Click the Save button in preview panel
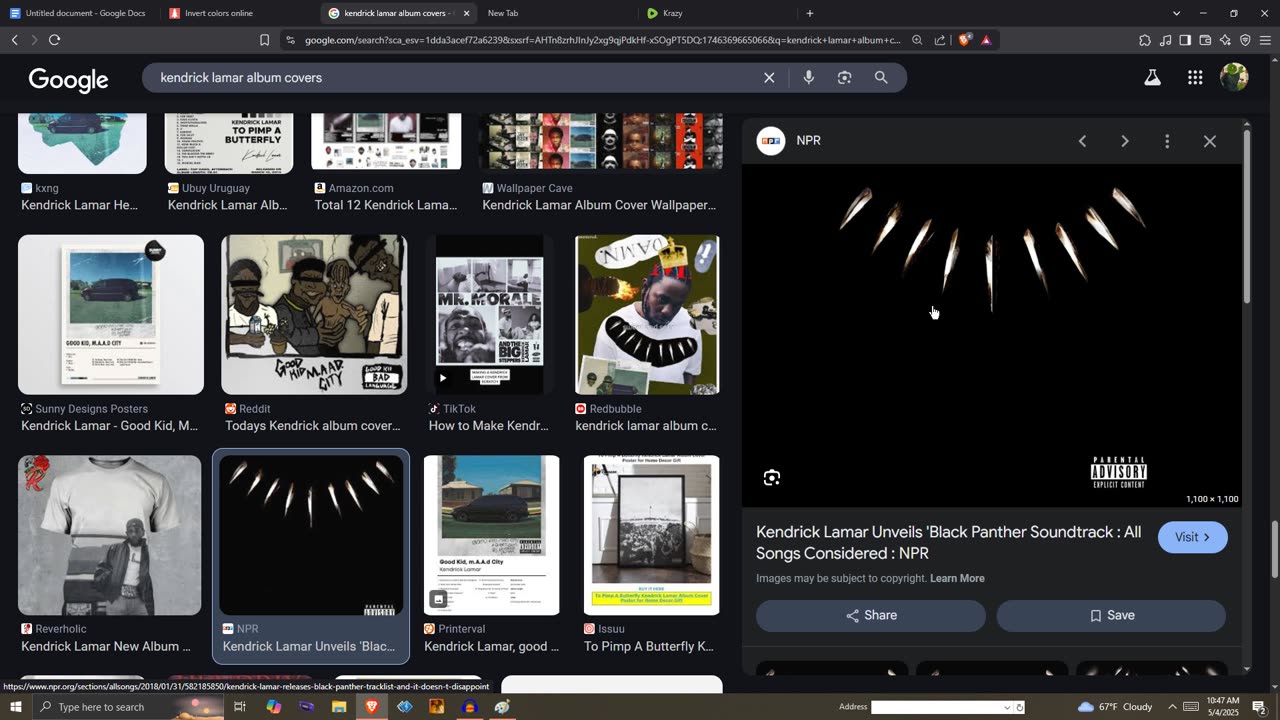The image size is (1280, 720). point(1111,615)
